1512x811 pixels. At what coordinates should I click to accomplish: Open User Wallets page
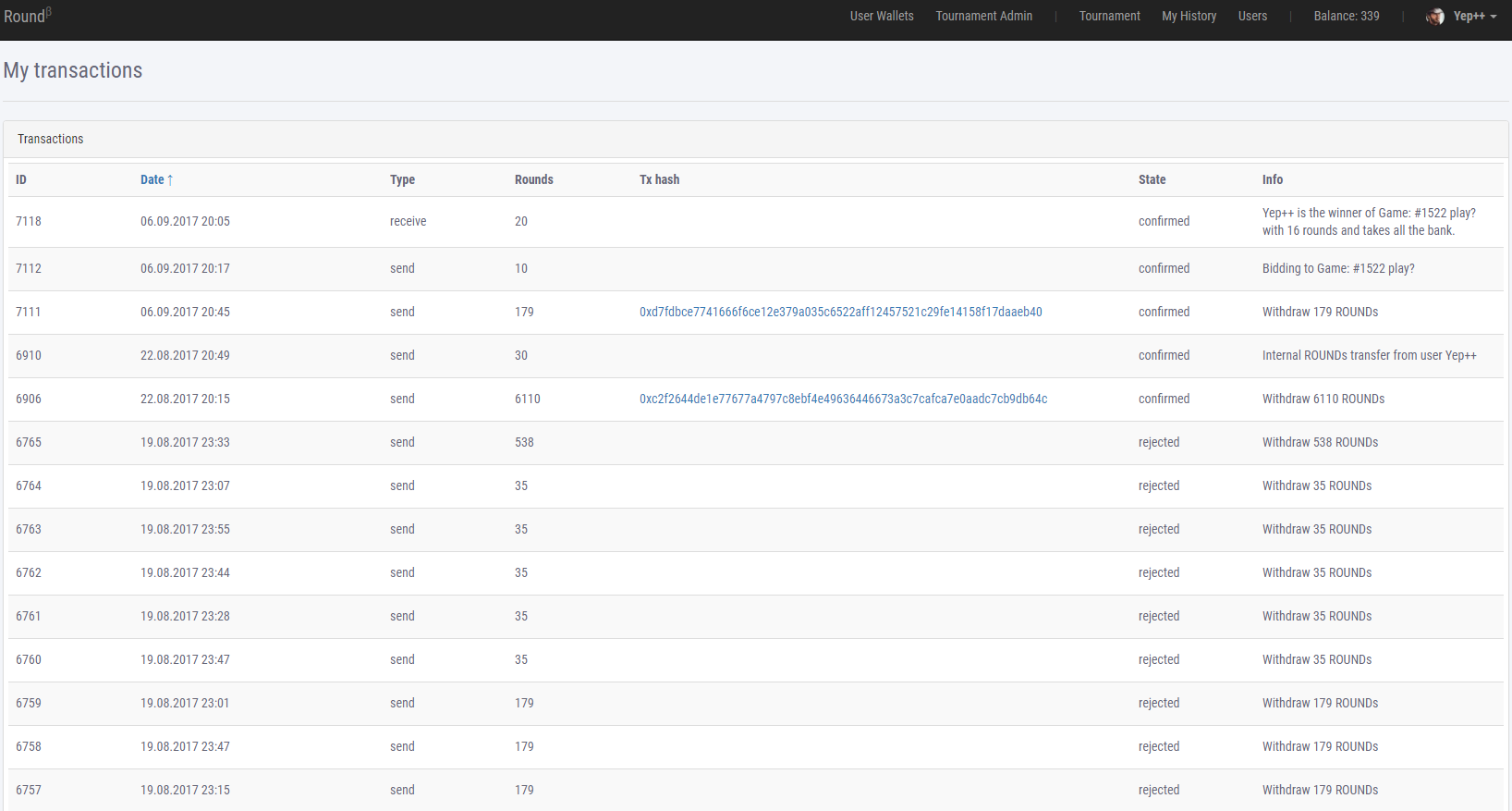click(x=881, y=17)
